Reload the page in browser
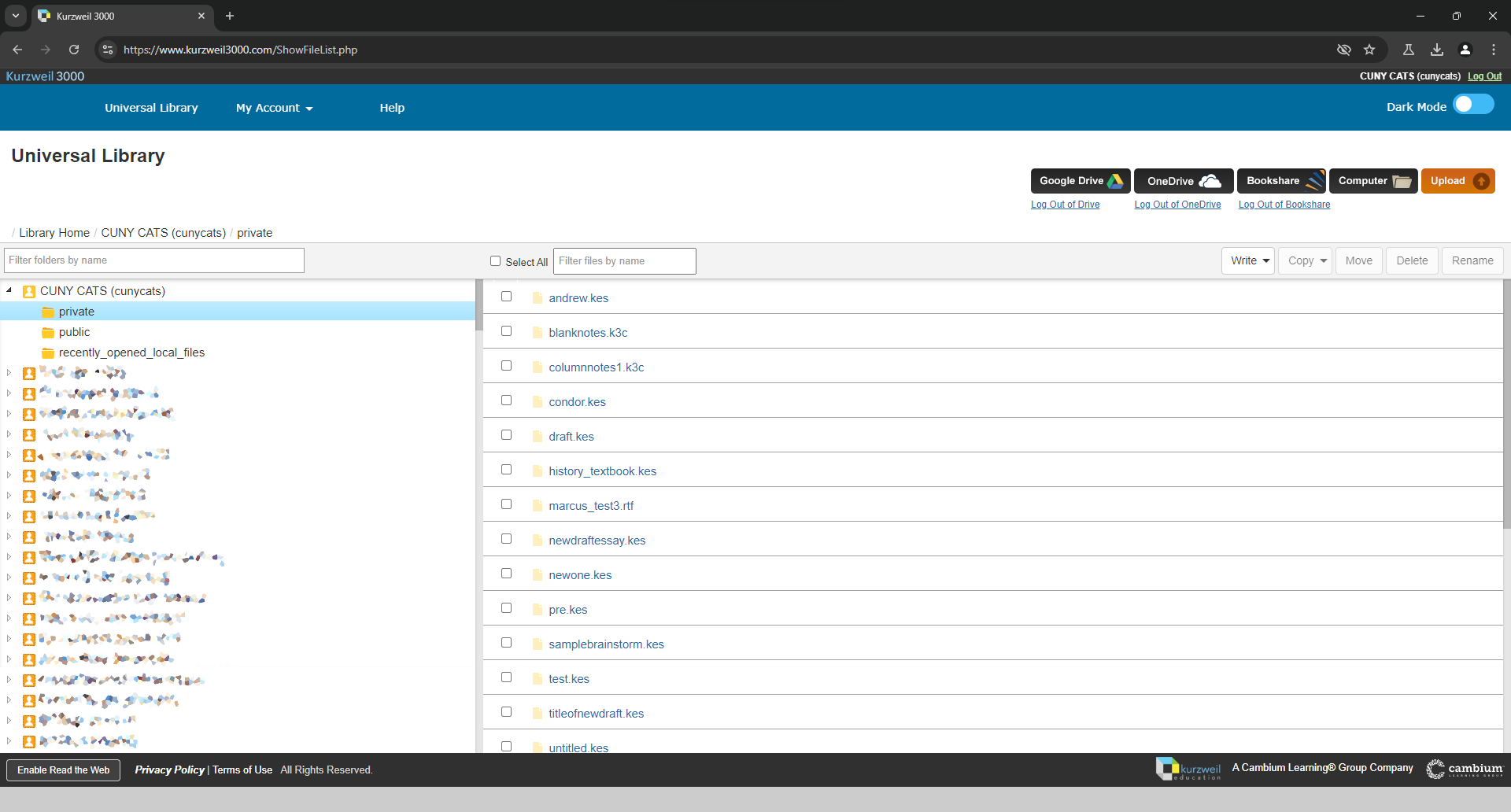 (74, 50)
